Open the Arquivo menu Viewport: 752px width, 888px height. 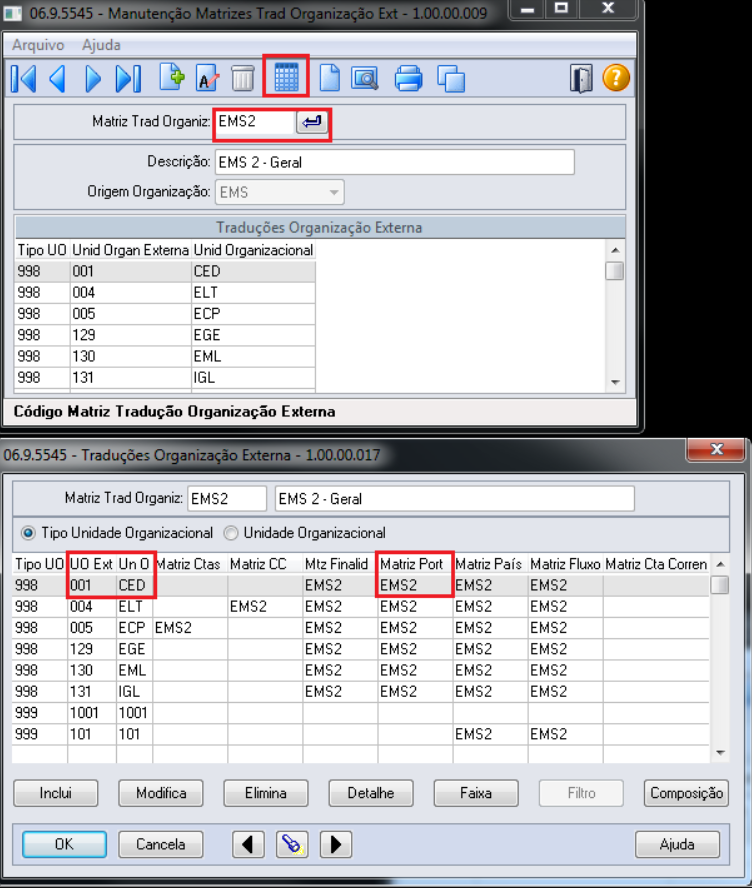38,45
